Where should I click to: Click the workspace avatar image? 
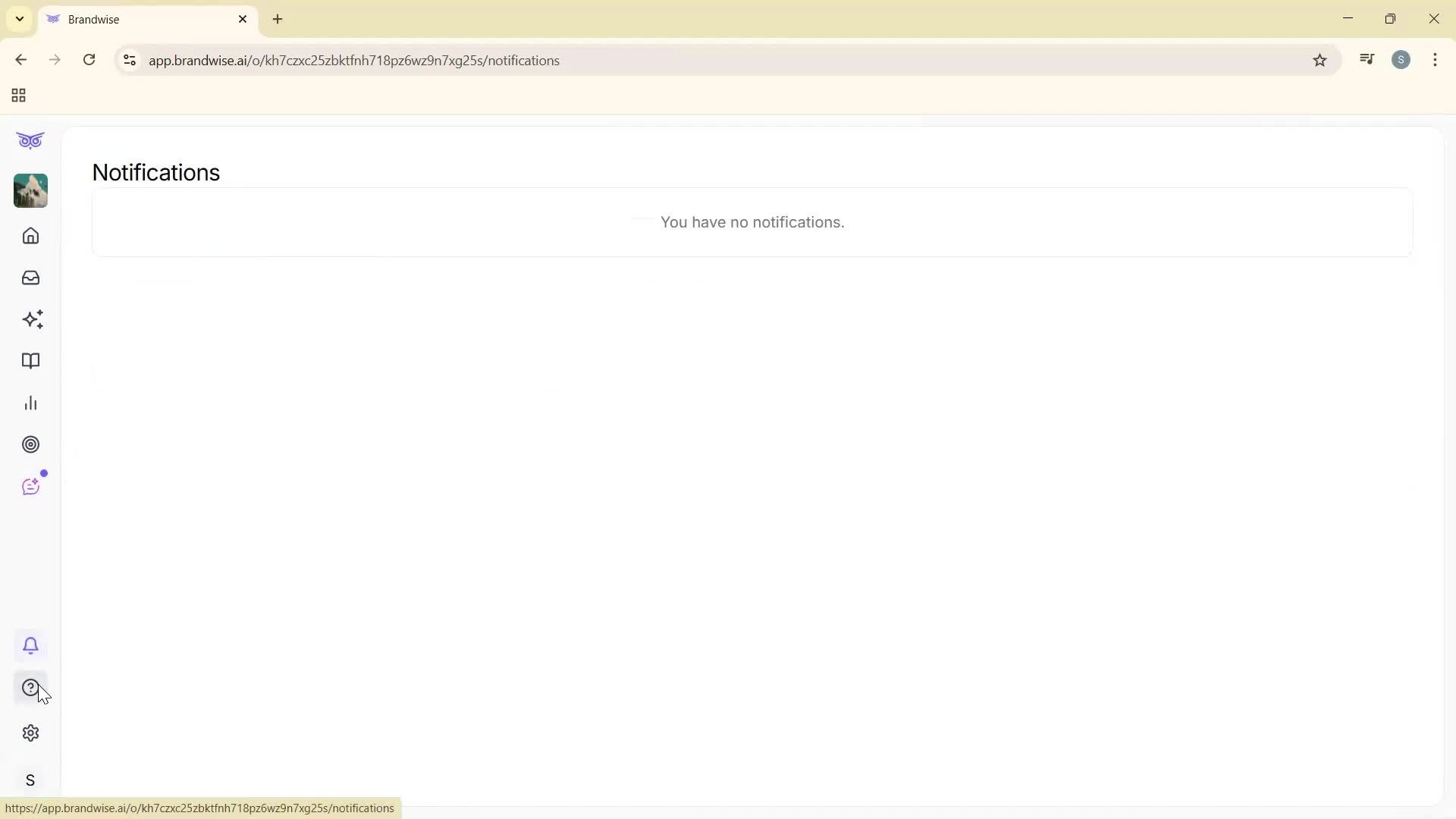coord(30,191)
